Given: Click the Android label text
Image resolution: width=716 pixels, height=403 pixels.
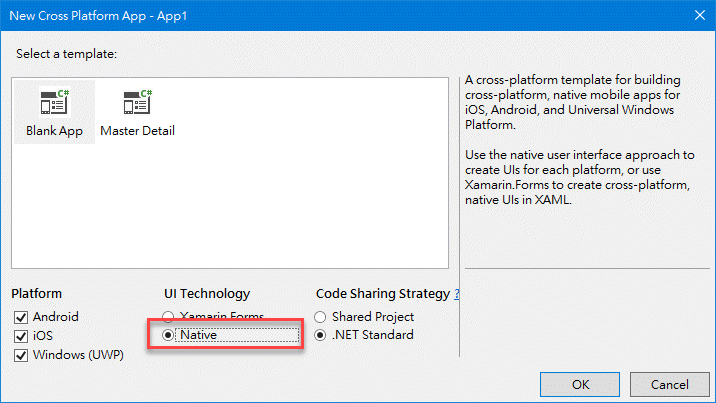Looking at the screenshot, I should [56, 317].
